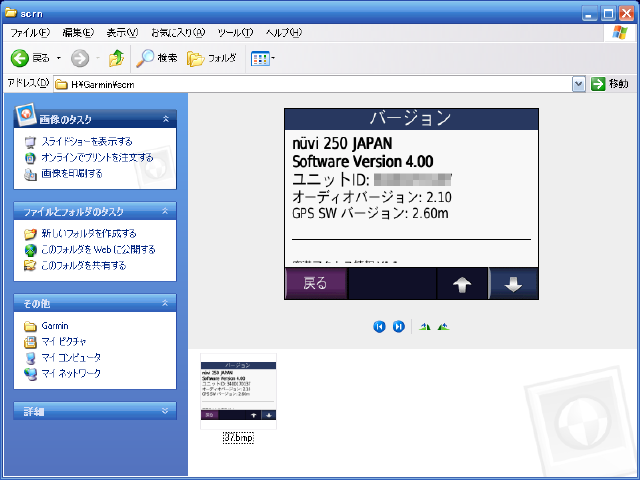Open the Garmin folder link
The height and width of the screenshot is (480, 640).
point(55,326)
